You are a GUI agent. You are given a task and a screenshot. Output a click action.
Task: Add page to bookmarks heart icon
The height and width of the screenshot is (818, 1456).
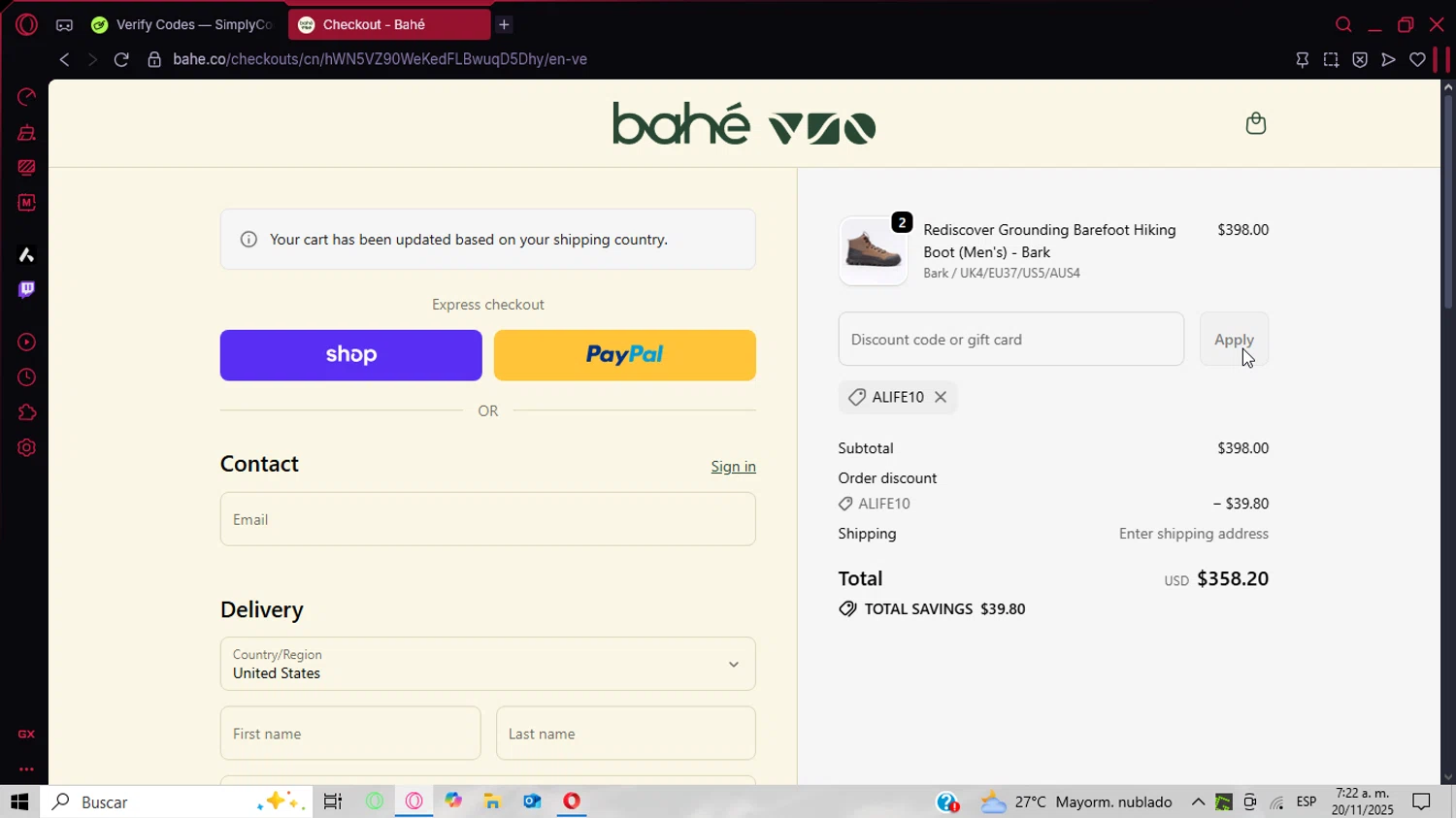1417,59
